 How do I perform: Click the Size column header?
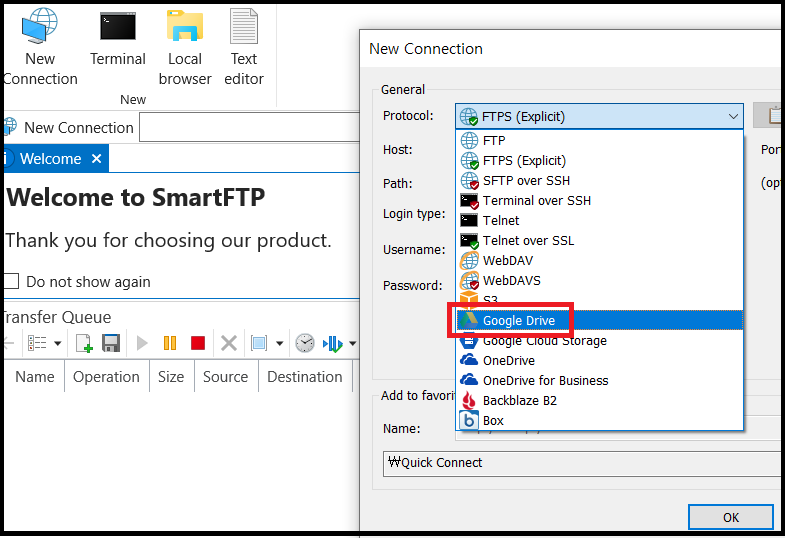(x=171, y=377)
